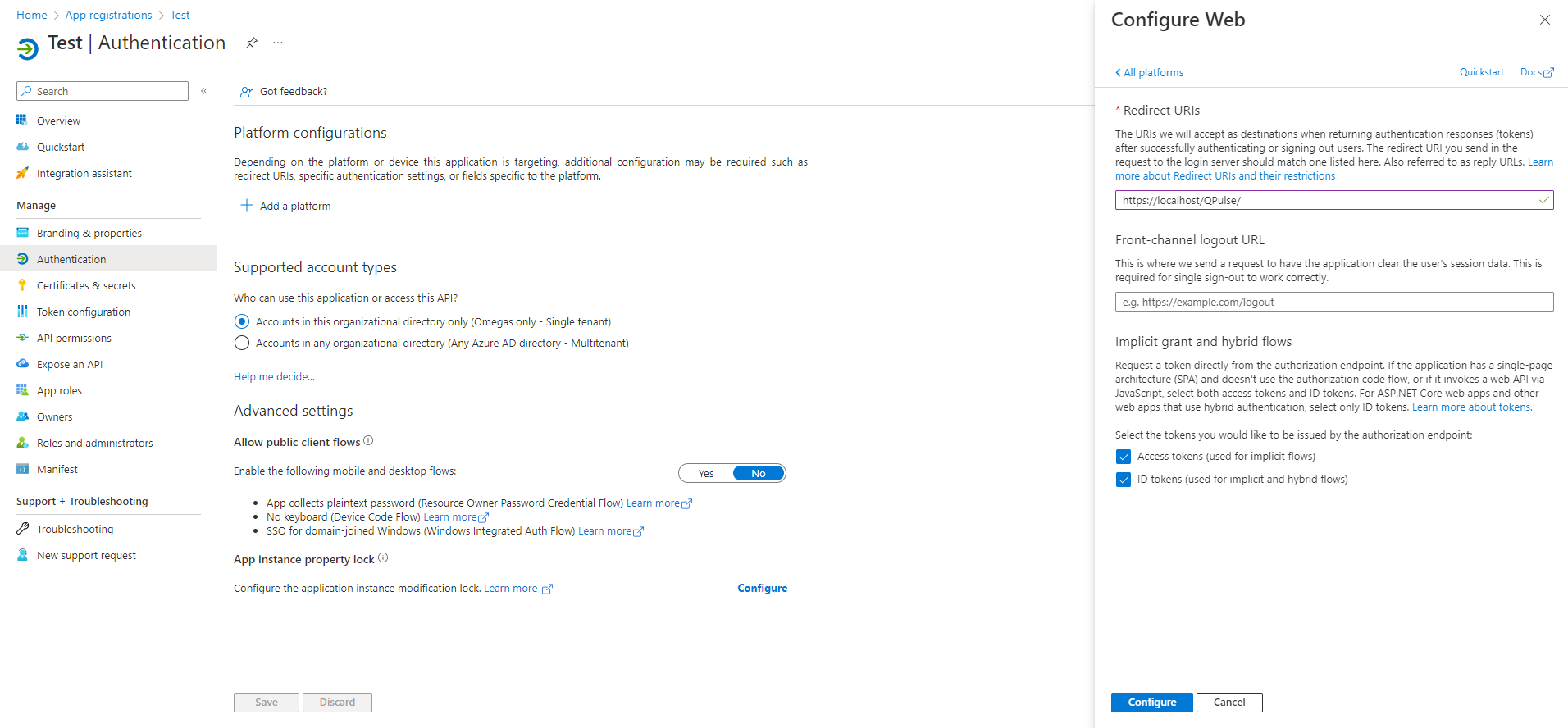Click the blue Configure button
Screen dimensions: 1568x728
pyautogui.click(x=1151, y=702)
